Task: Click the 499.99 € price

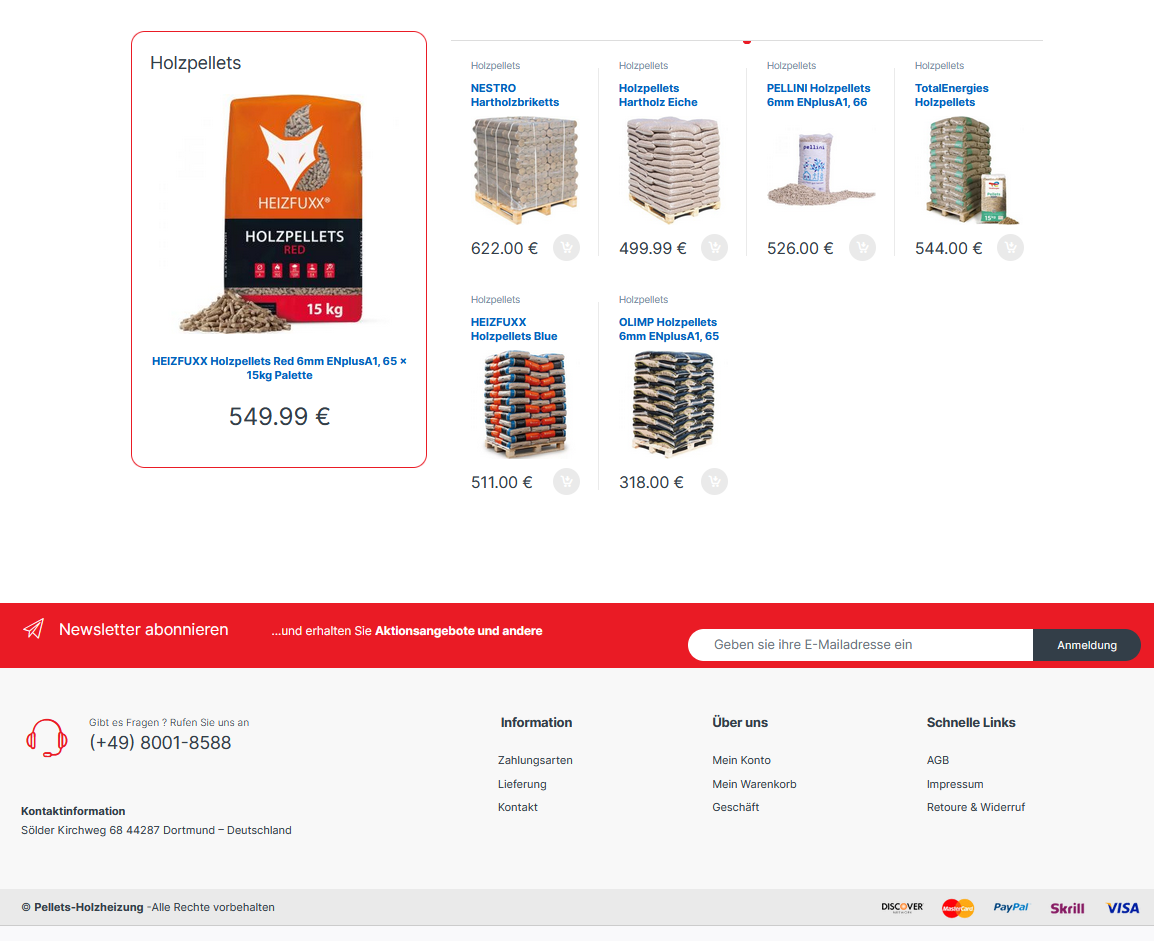Action: [652, 248]
